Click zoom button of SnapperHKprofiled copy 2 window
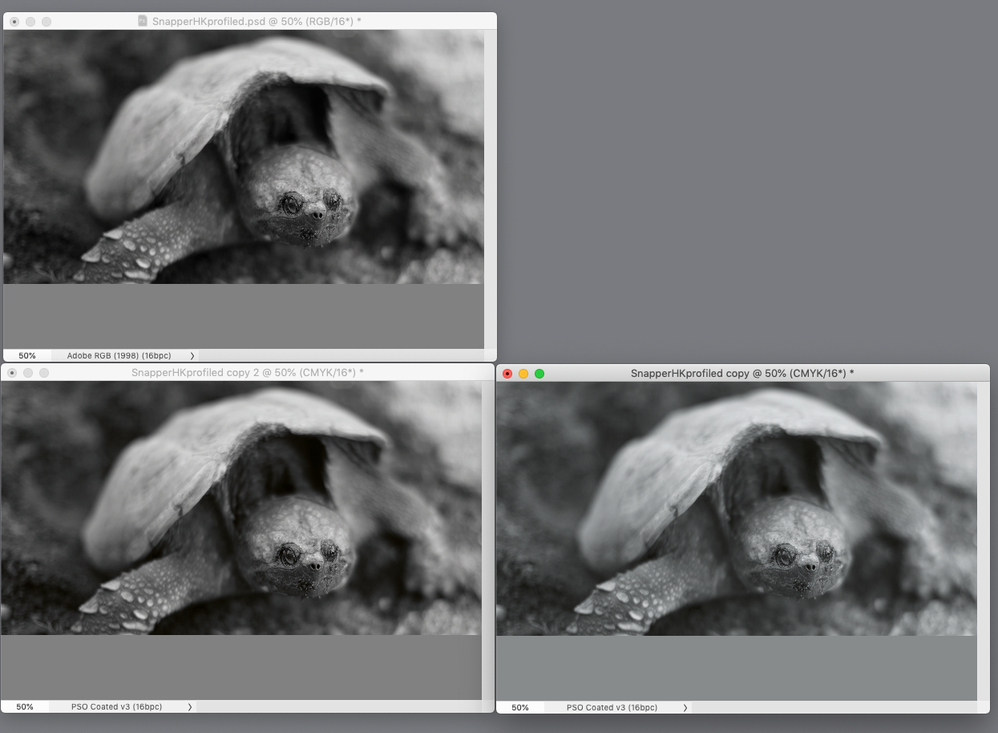The width and height of the screenshot is (998, 733). 46,373
